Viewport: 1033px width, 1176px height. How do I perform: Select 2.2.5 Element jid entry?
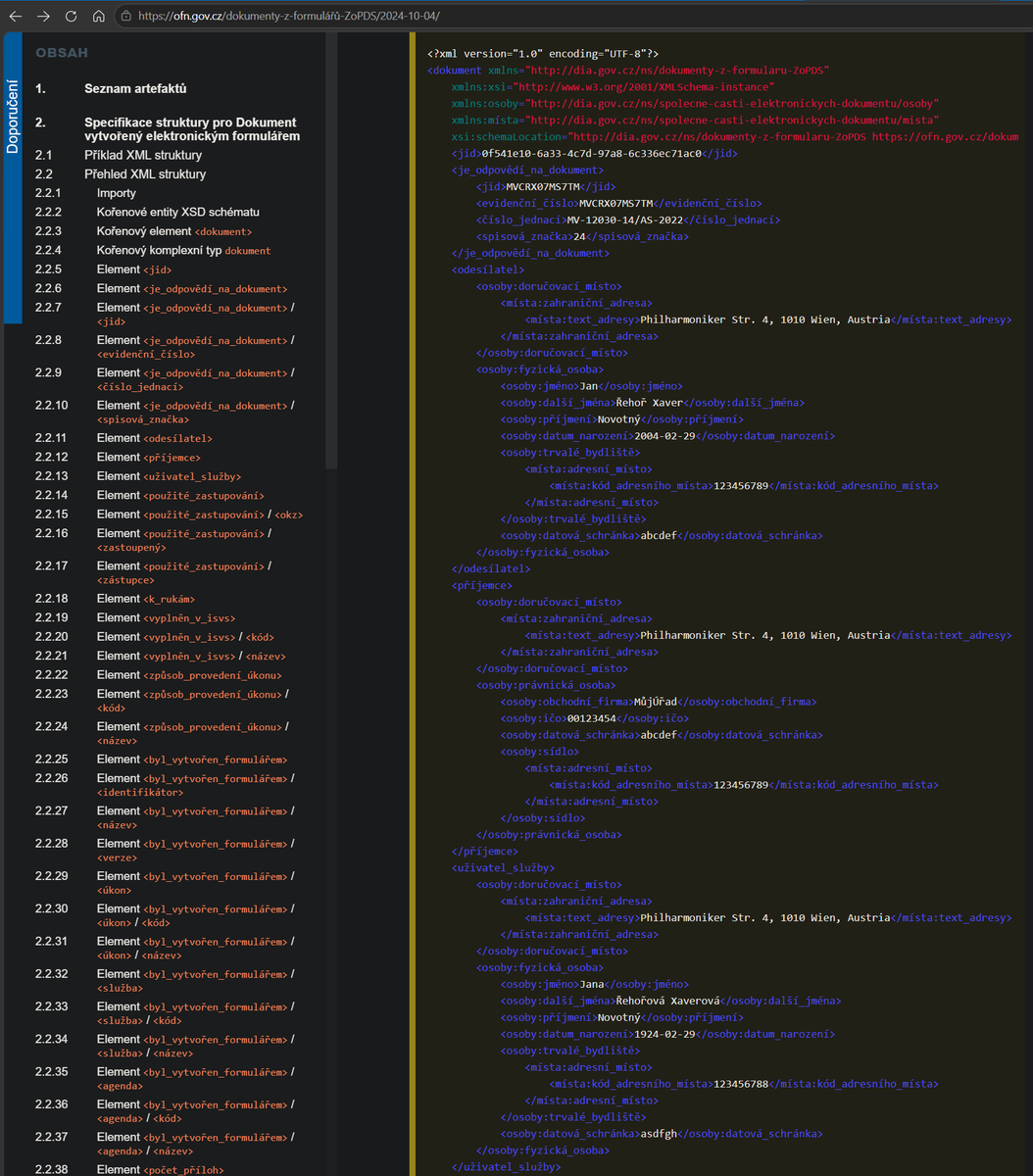134,269
